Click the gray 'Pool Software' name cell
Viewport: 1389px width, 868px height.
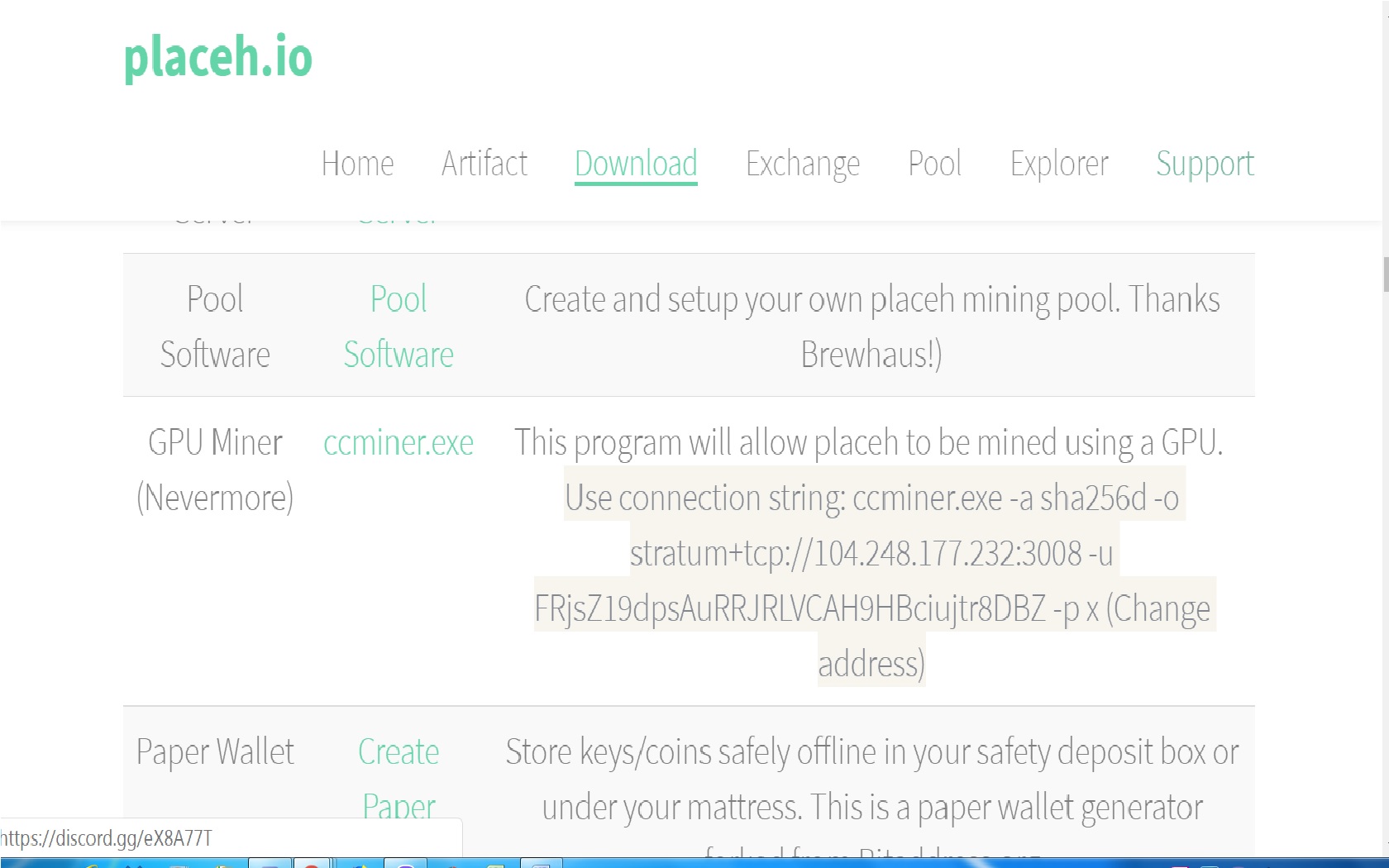pyautogui.click(x=215, y=327)
